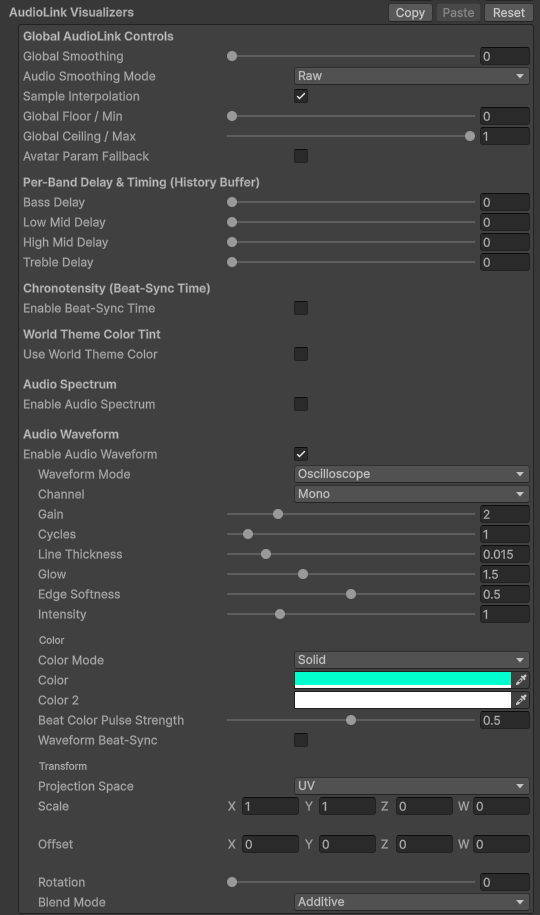This screenshot has height=915, width=540.
Task: Click the white Color 2 swatch
Action: pos(403,700)
